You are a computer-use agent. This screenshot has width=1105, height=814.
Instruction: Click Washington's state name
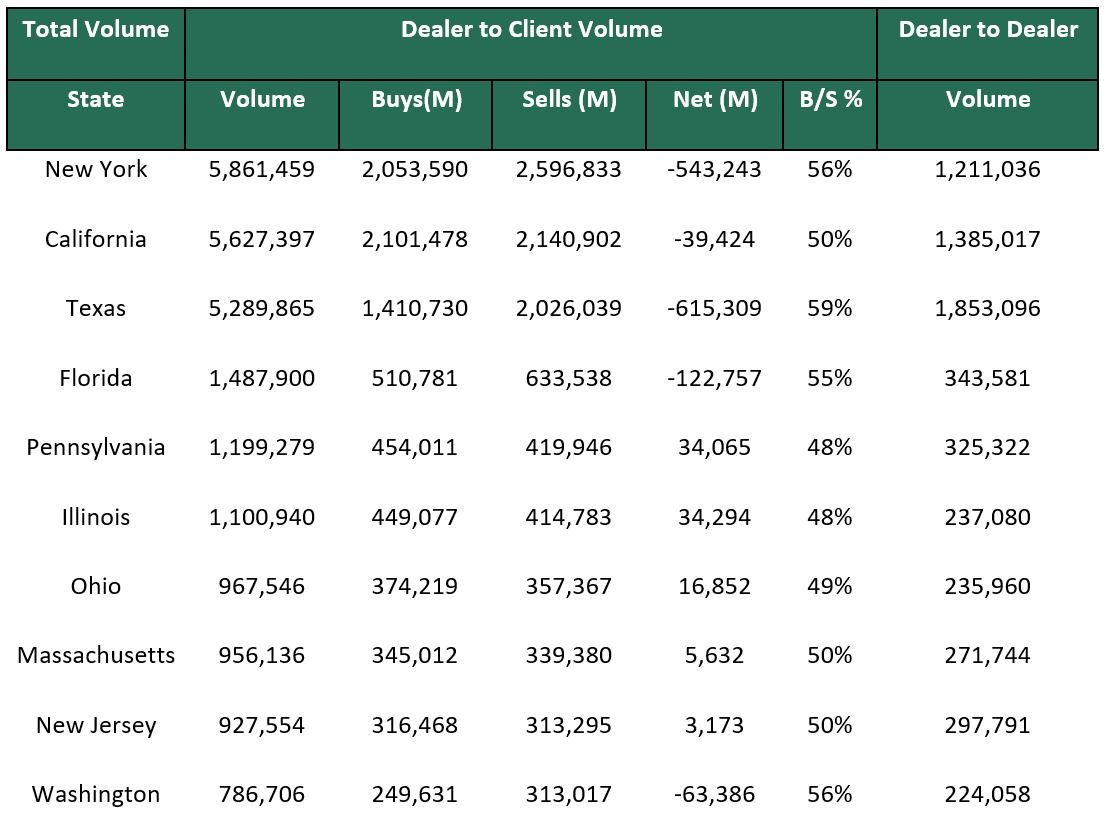tap(95, 794)
